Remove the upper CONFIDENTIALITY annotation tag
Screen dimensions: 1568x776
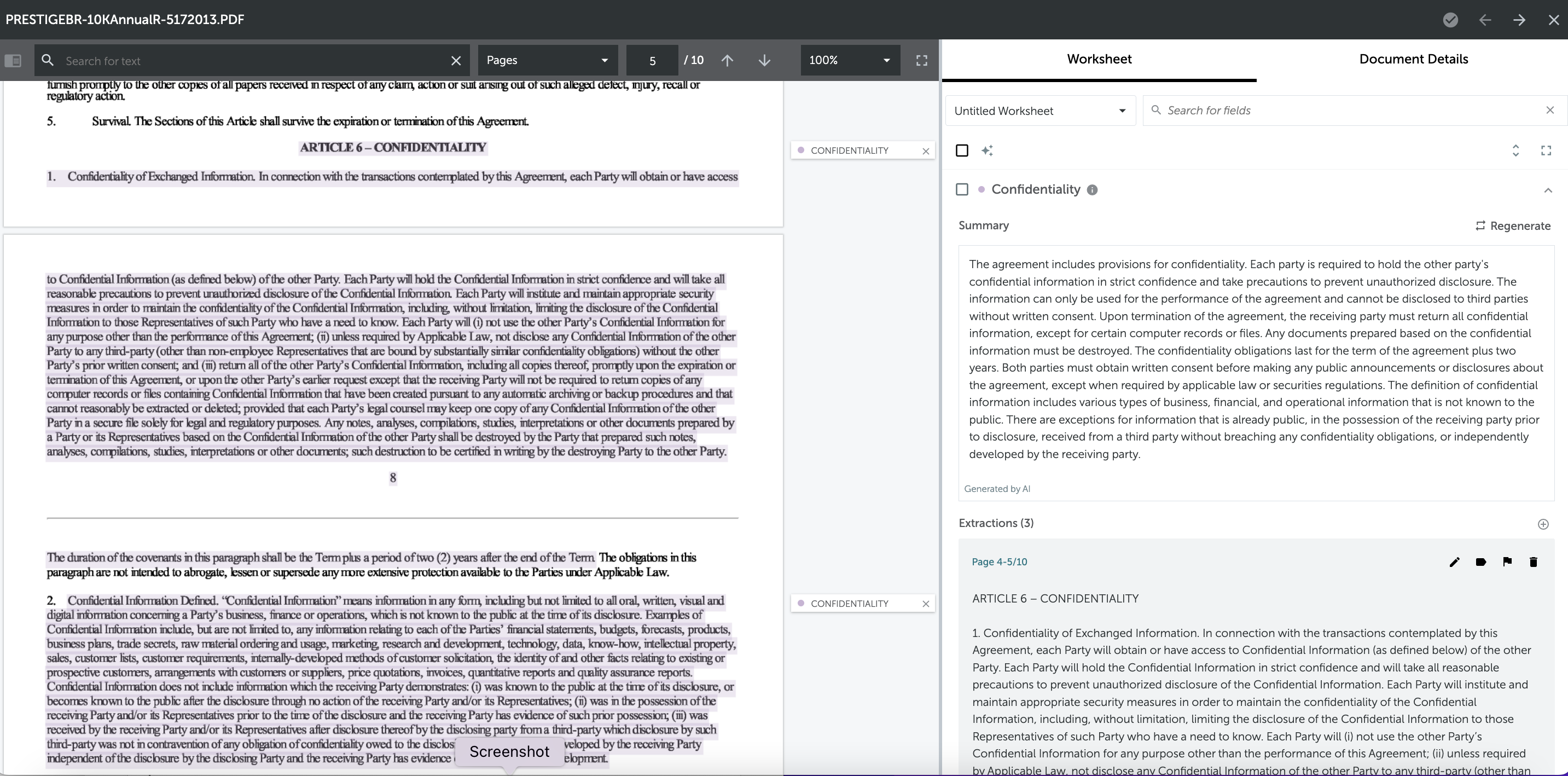tap(926, 151)
